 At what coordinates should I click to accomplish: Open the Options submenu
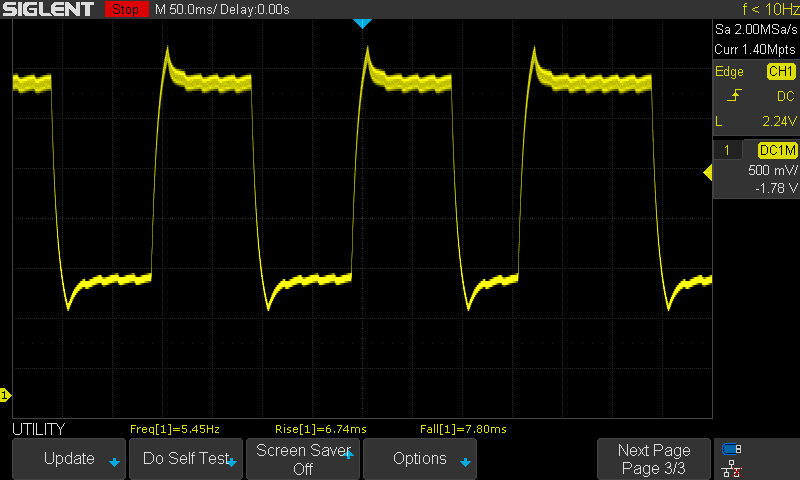(x=420, y=459)
